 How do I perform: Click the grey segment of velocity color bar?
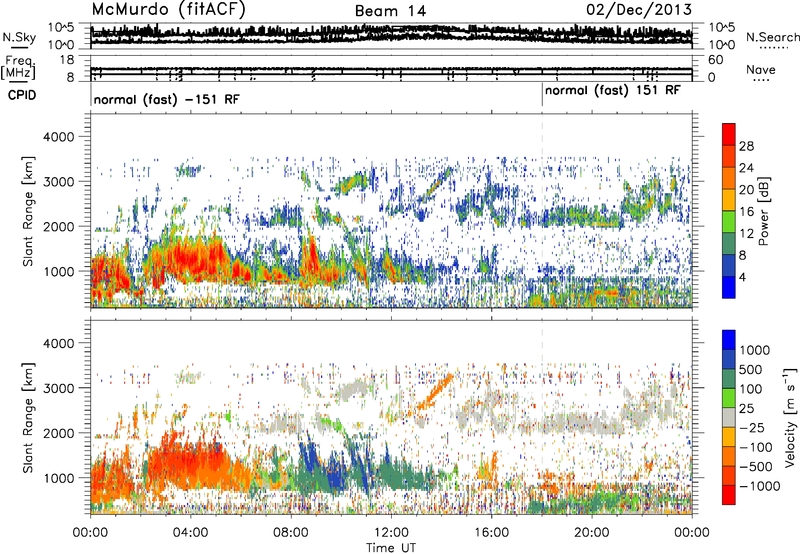[729, 417]
